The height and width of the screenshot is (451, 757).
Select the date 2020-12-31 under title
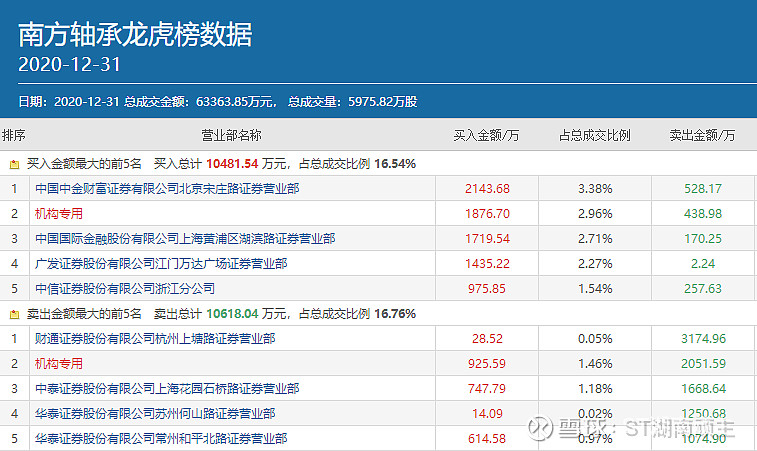[x=69, y=65]
